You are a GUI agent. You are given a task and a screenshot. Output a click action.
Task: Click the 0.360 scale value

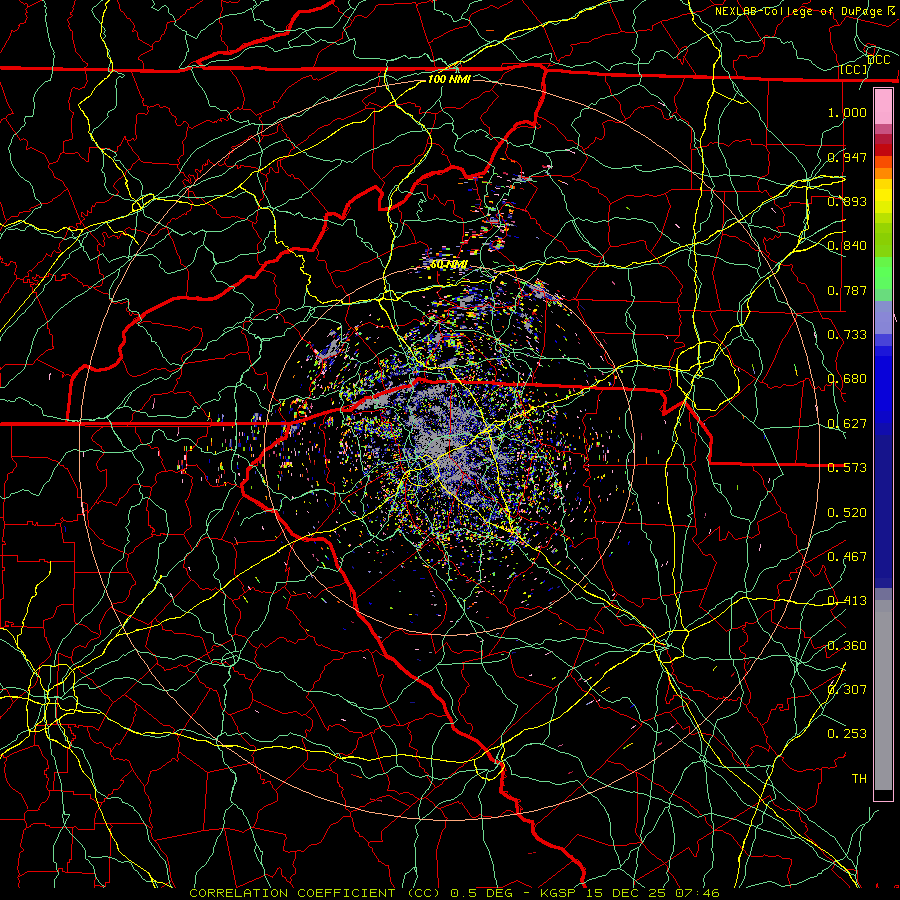[x=847, y=646]
